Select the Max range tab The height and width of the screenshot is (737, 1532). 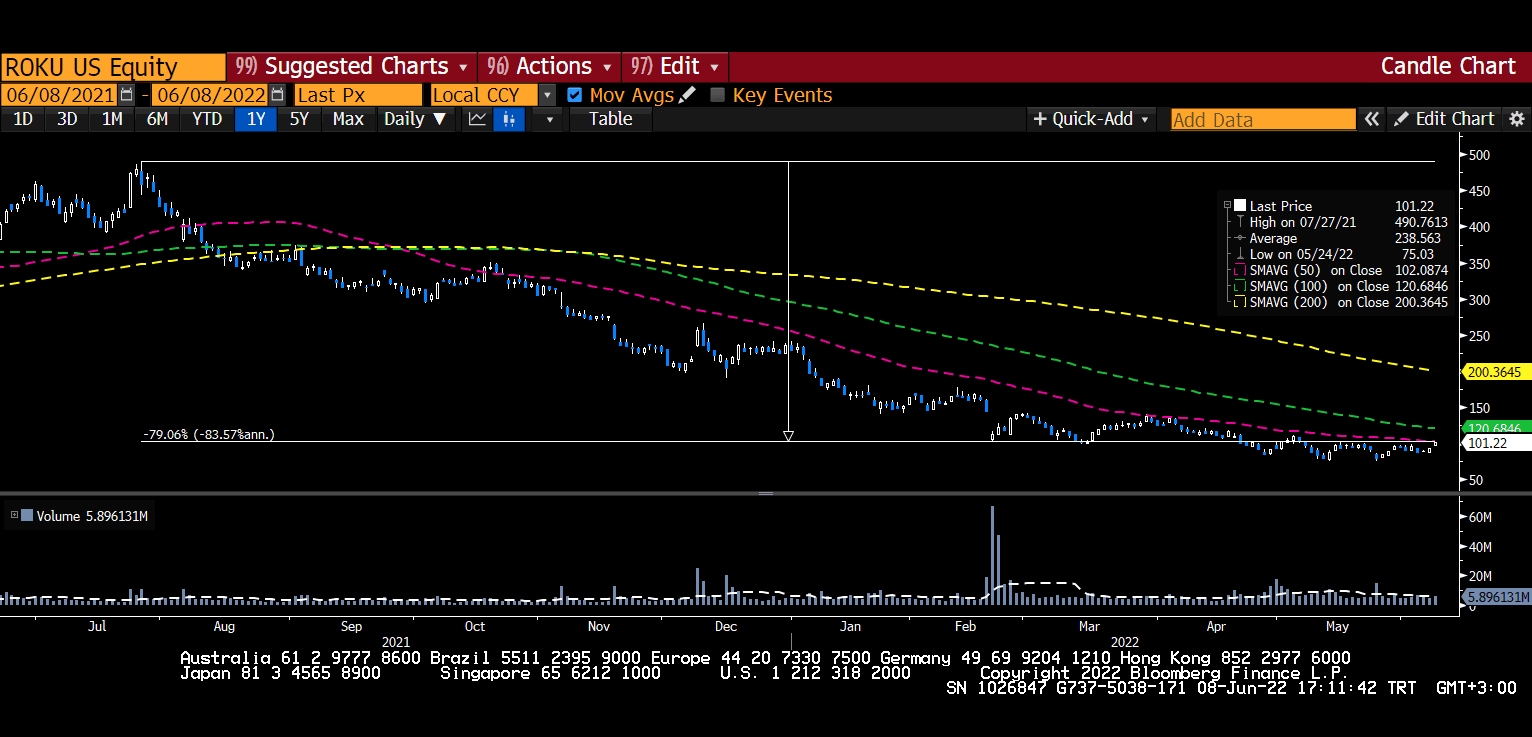[348, 119]
